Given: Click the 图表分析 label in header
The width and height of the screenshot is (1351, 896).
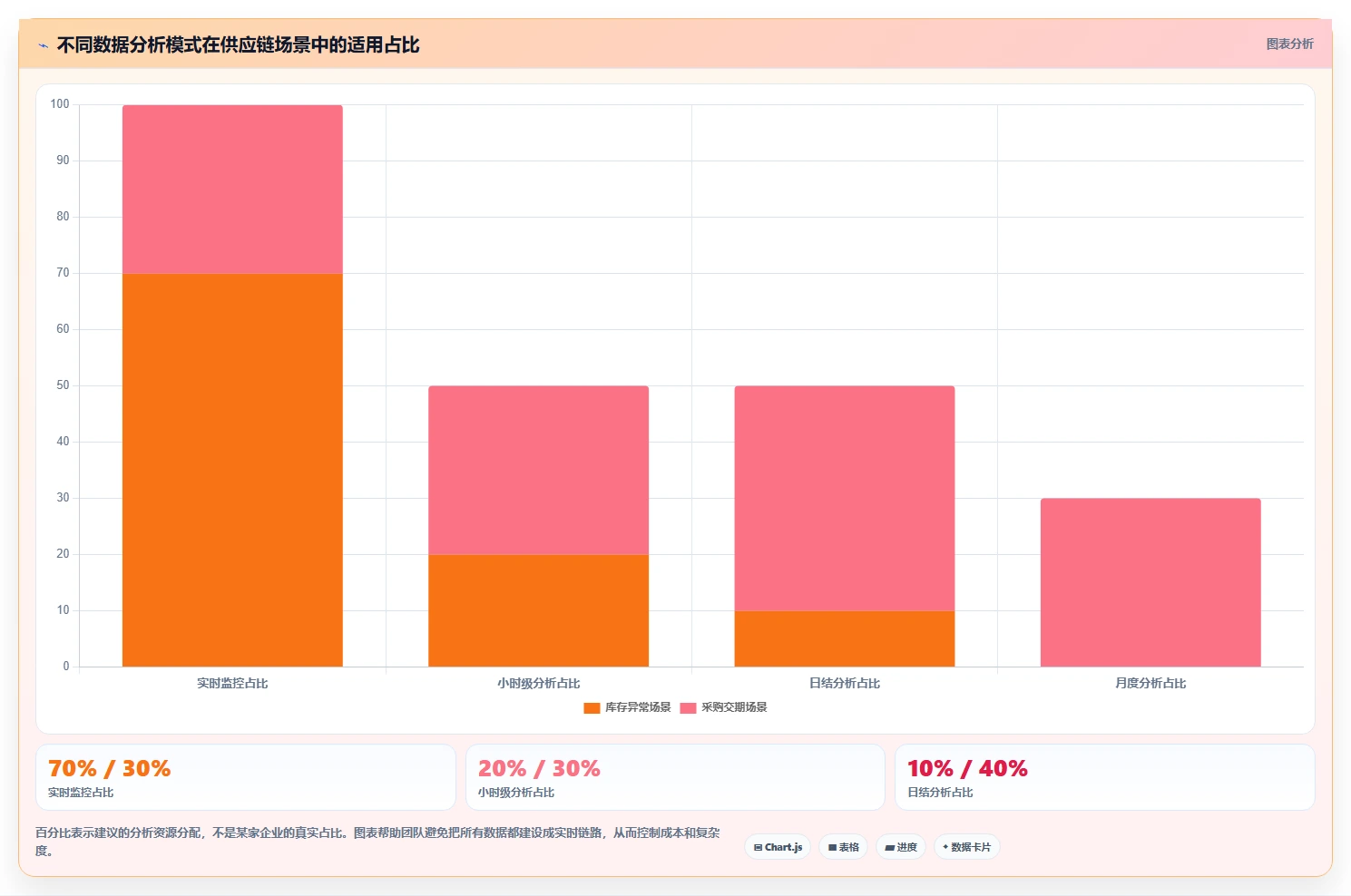Looking at the screenshot, I should point(1289,44).
